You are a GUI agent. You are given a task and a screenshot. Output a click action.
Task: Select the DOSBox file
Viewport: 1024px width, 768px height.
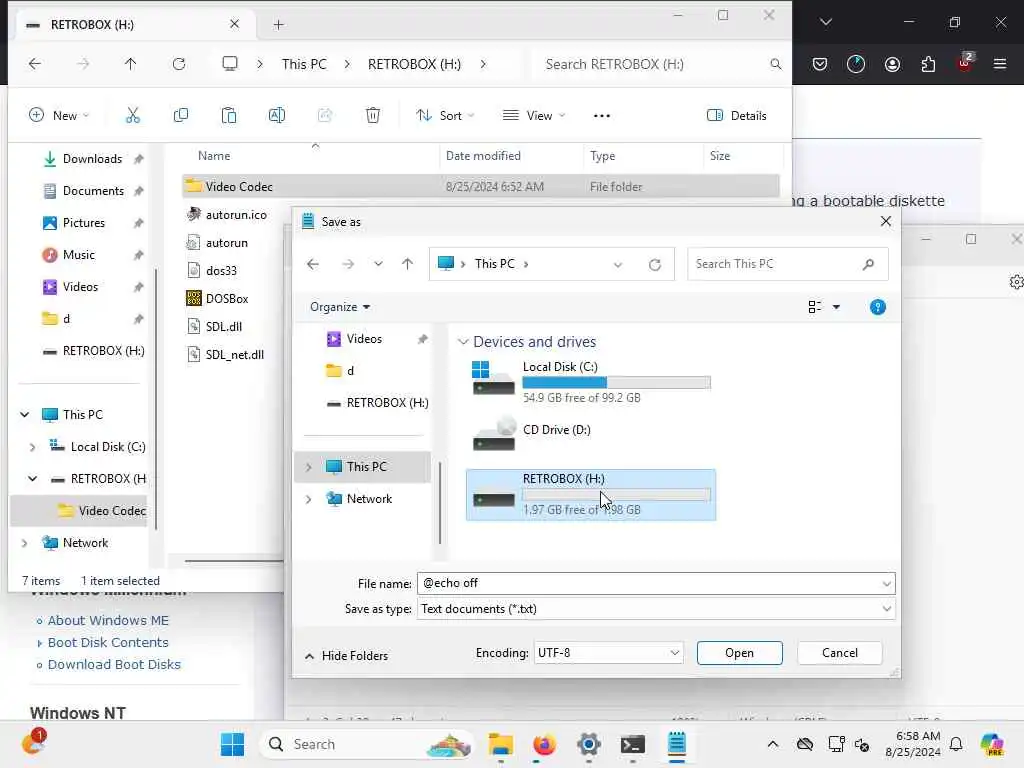(227, 299)
